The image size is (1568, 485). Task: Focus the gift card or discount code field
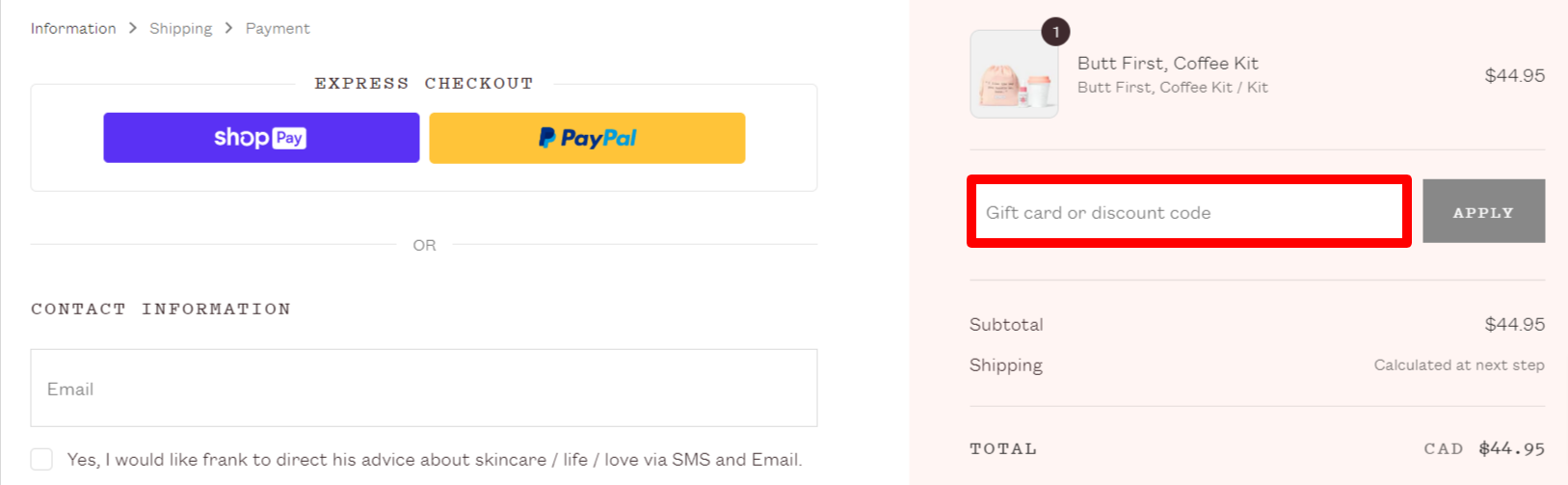(1189, 211)
